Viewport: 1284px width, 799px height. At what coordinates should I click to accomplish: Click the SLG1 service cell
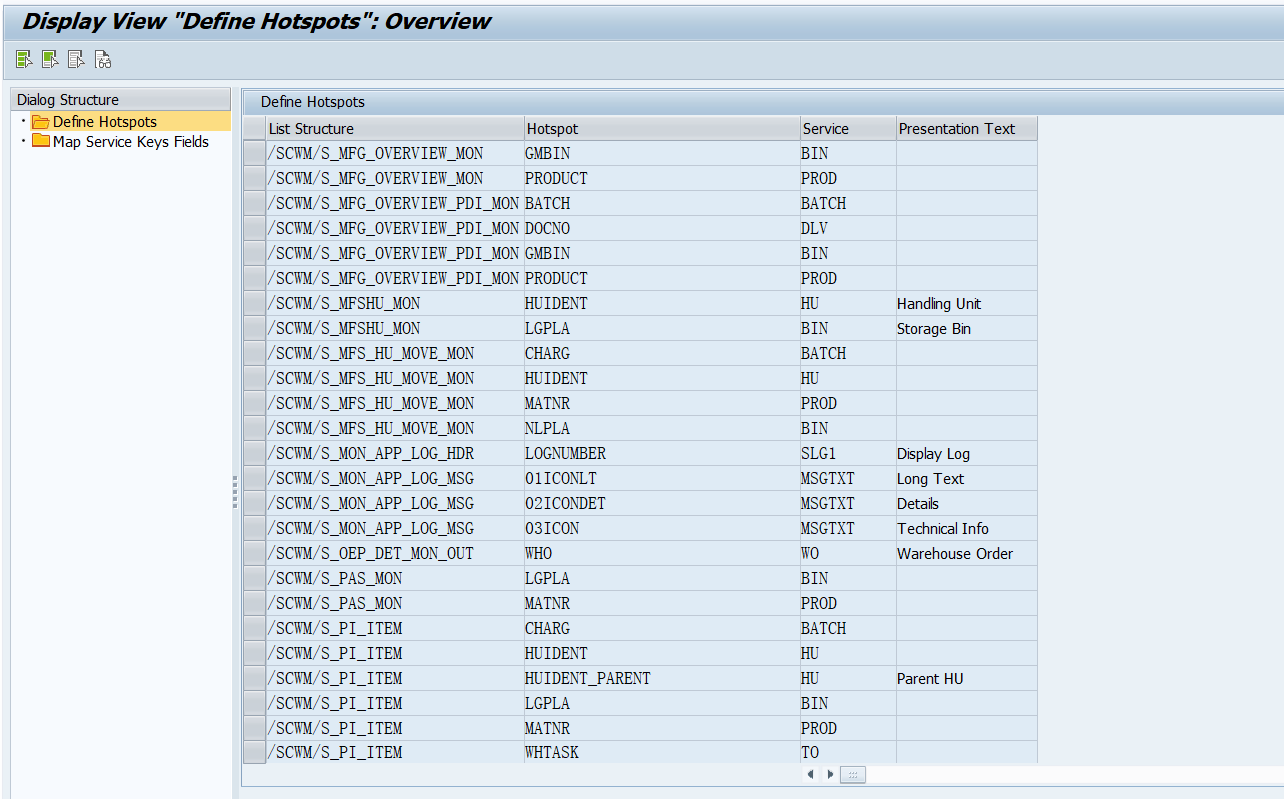pos(848,454)
